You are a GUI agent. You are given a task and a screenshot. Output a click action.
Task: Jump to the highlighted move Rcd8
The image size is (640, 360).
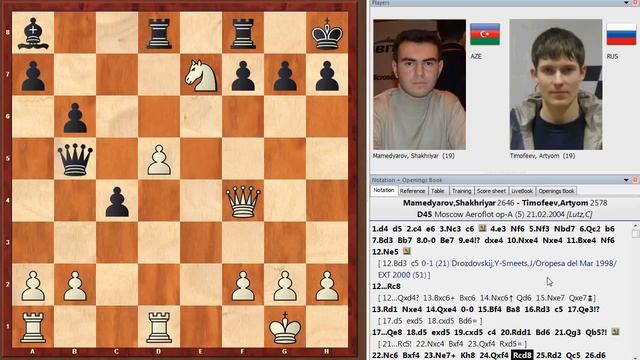[522, 355]
